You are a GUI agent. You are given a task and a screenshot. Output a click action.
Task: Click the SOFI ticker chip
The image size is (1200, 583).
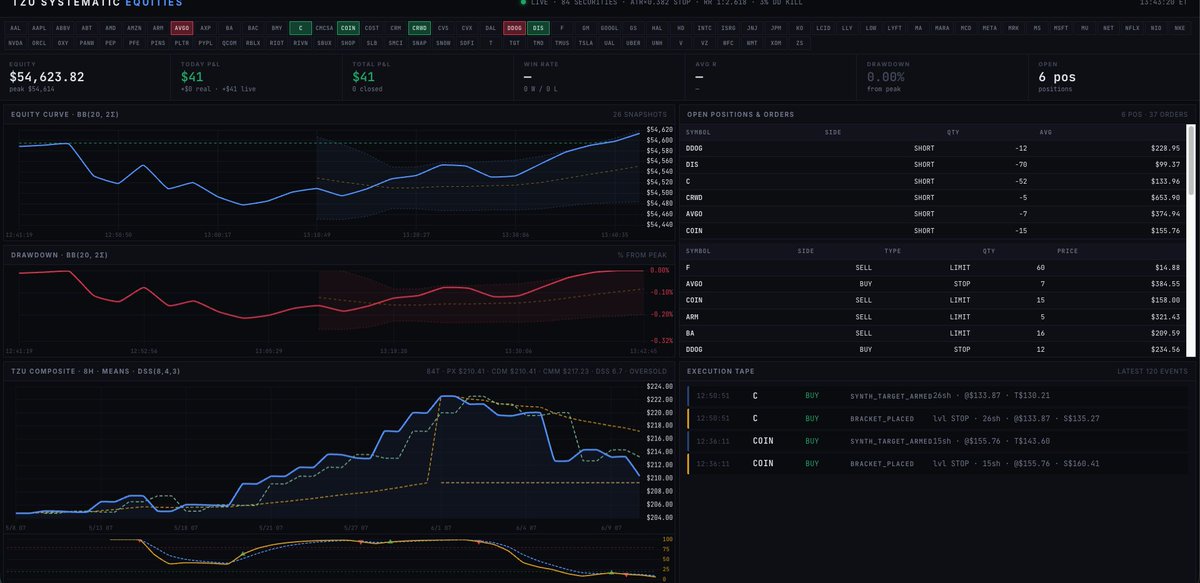coord(467,43)
